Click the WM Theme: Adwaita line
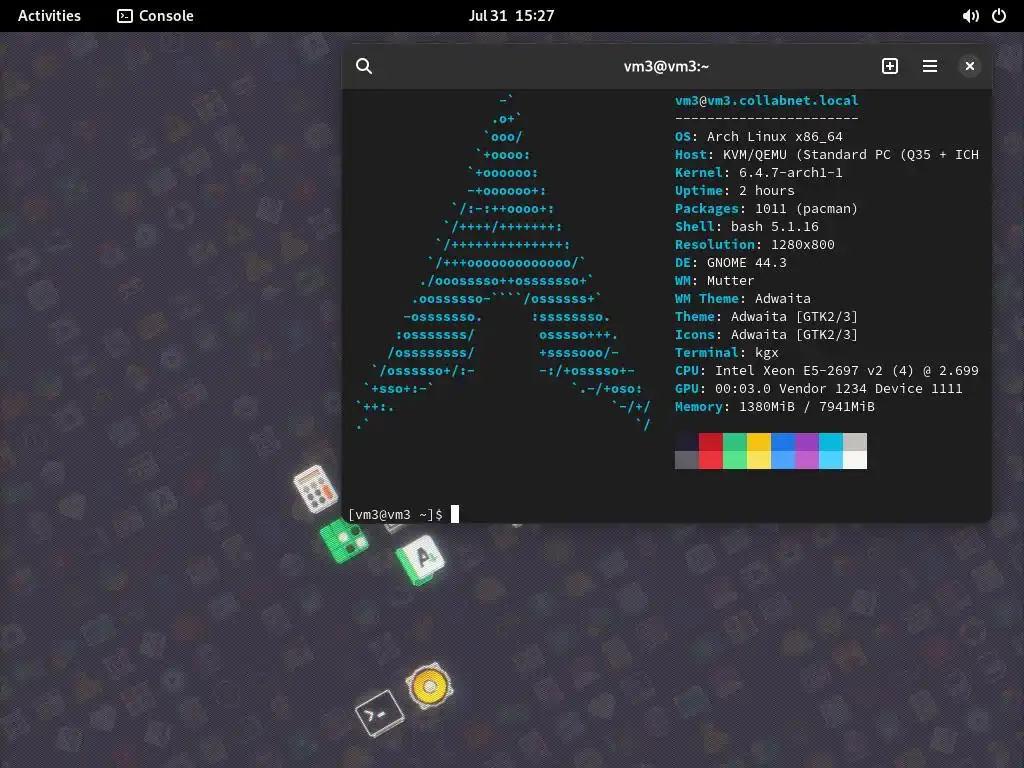 coord(743,298)
